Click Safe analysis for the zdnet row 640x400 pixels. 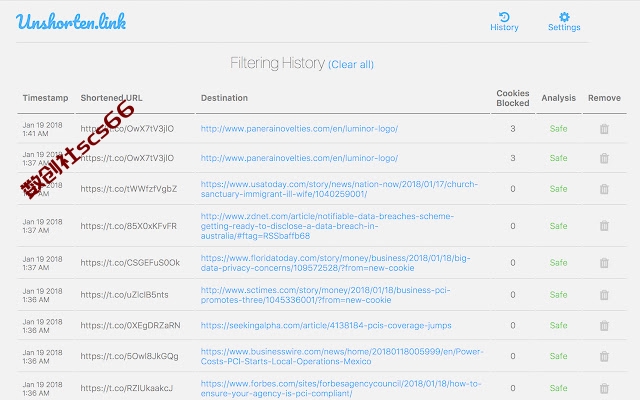point(558,226)
